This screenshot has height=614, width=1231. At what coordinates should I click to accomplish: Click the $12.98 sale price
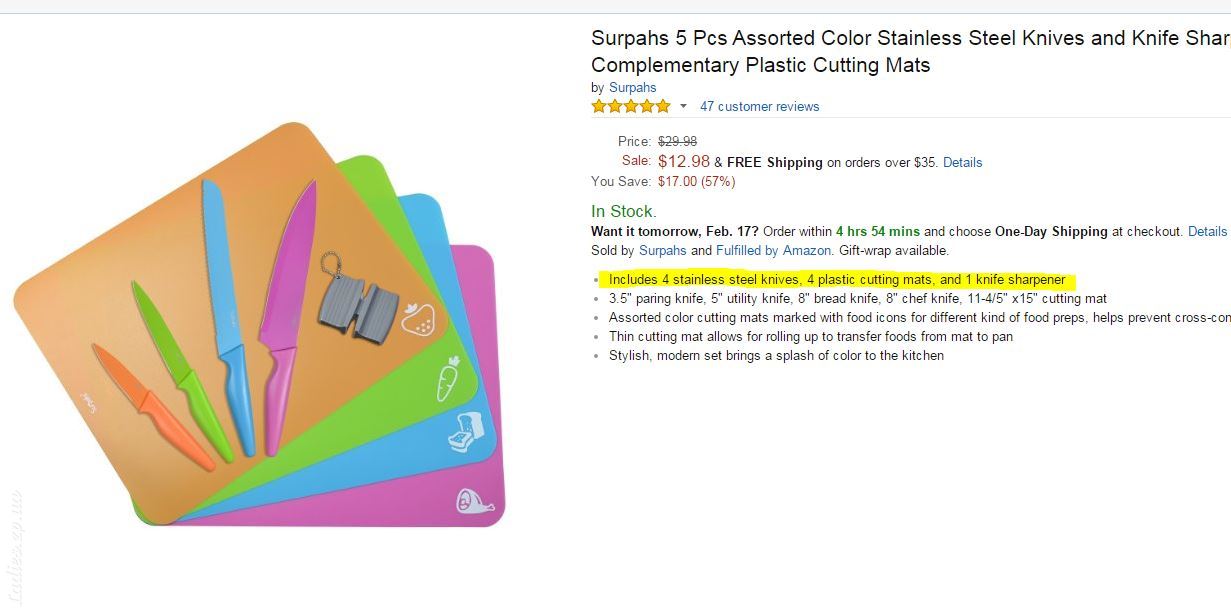684,161
